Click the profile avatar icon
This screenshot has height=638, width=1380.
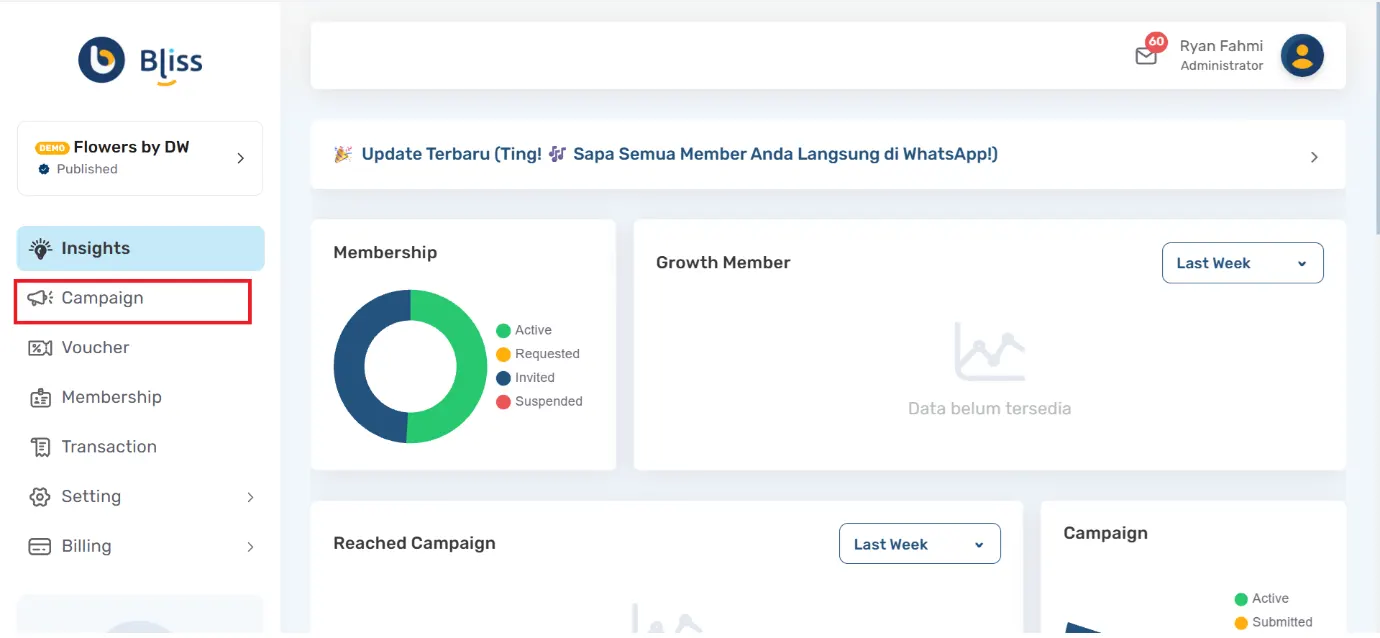click(1302, 55)
